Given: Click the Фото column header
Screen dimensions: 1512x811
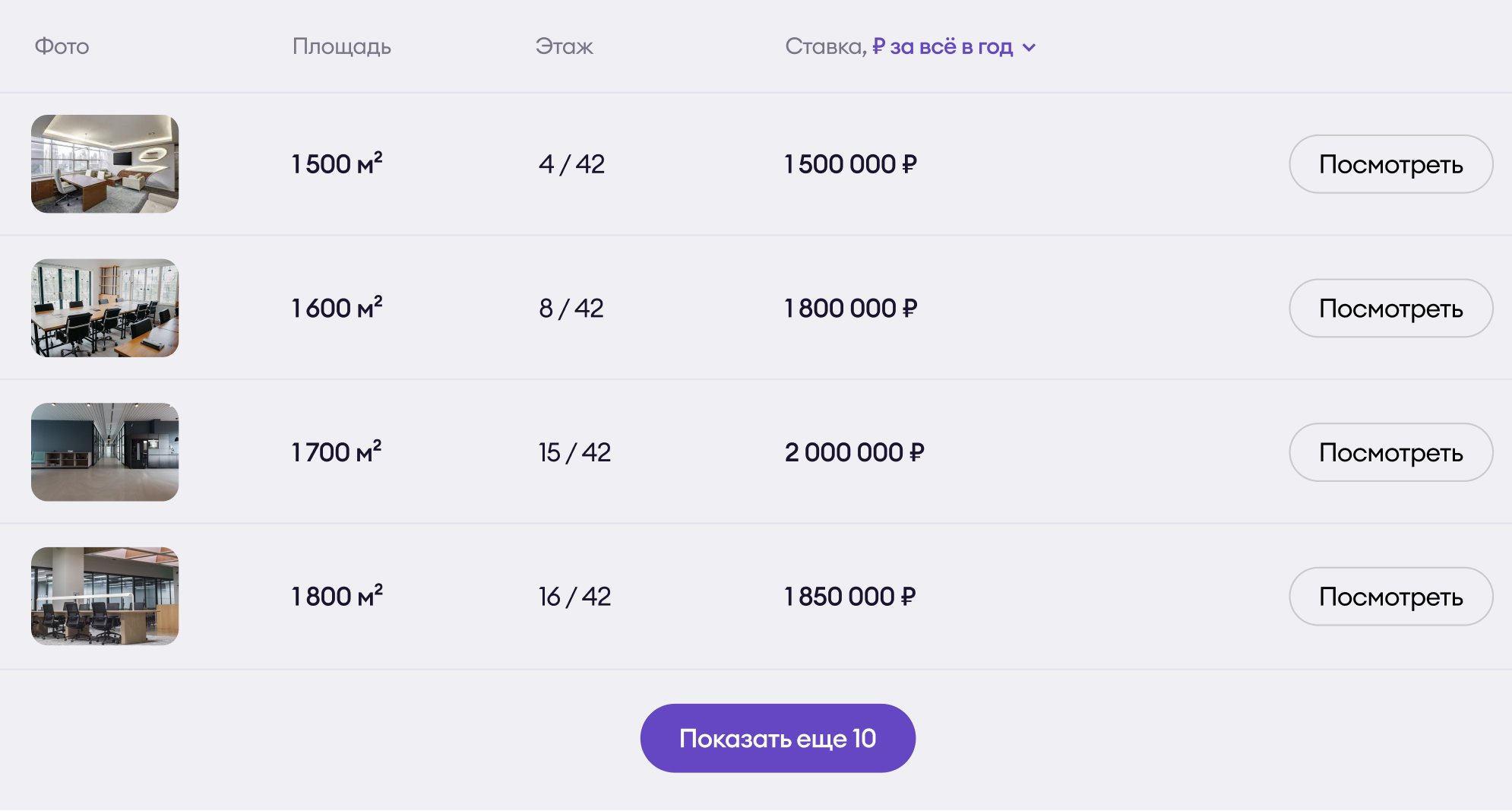Looking at the screenshot, I should tap(62, 47).
